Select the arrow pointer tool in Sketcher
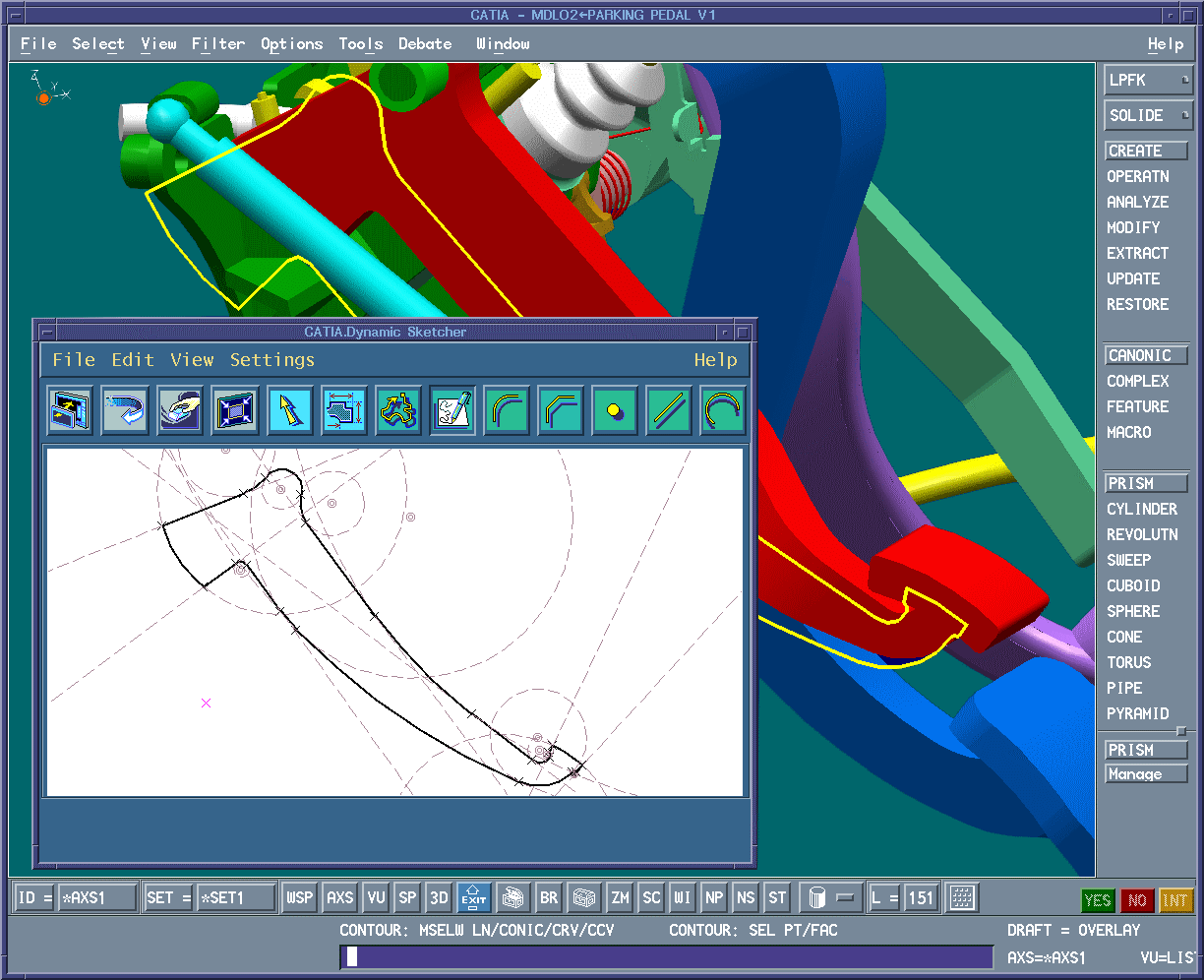 [290, 410]
